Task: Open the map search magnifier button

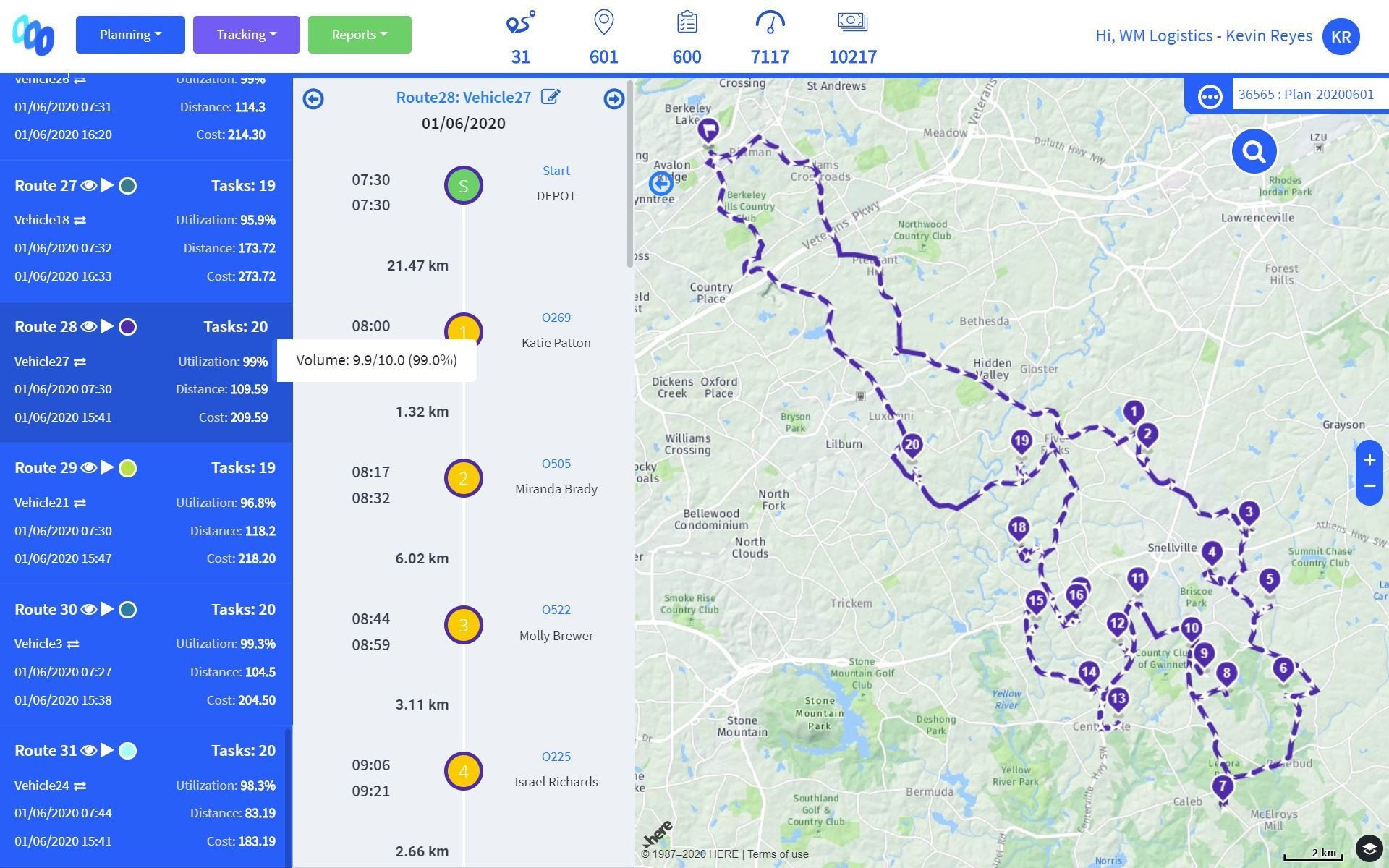Action: point(1253,152)
